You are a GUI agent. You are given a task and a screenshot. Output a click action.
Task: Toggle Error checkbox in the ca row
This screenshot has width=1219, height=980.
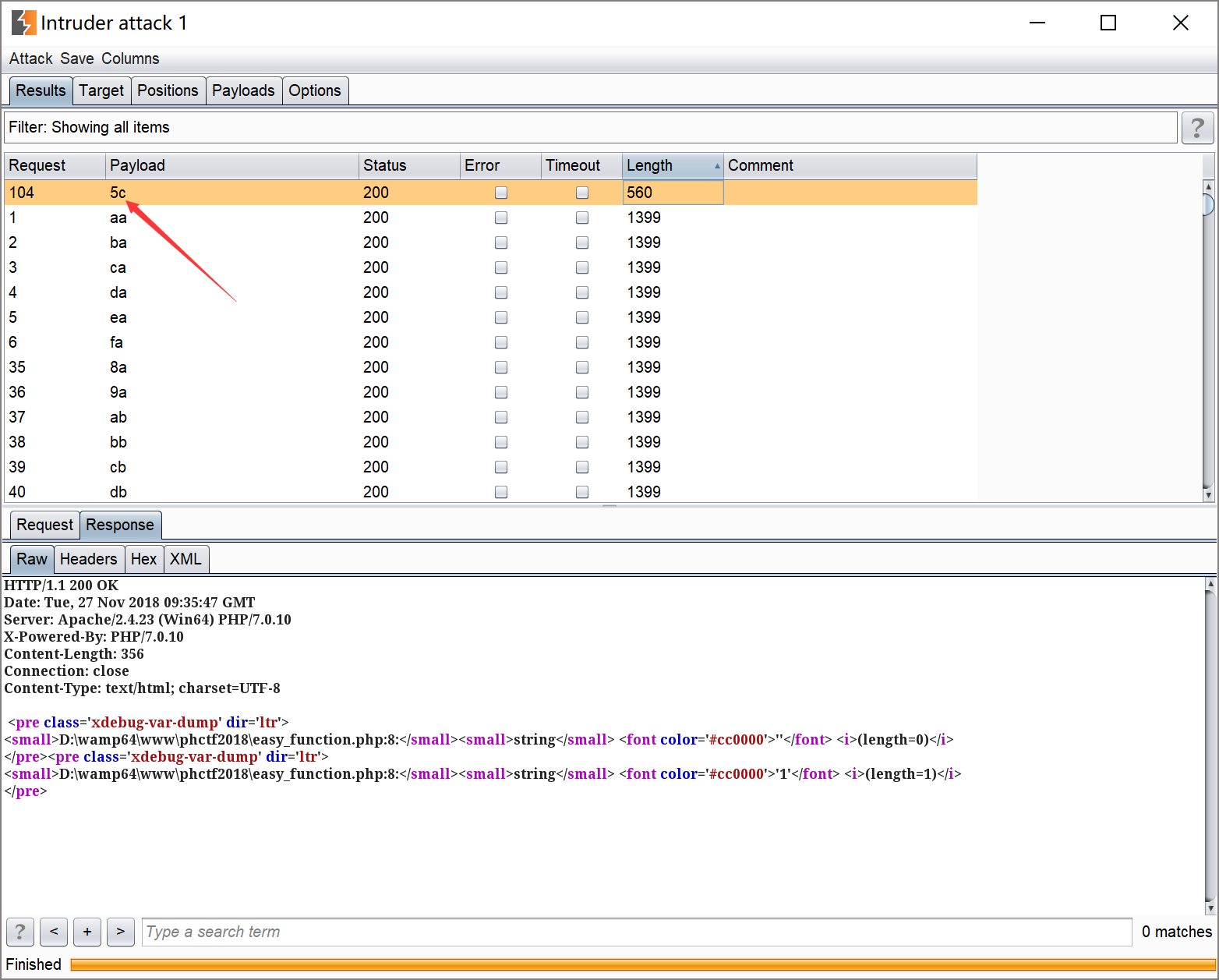coord(501,267)
